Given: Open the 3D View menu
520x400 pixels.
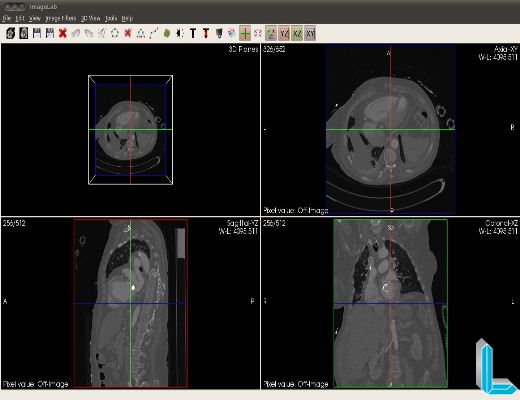Looking at the screenshot, I should [91, 18].
